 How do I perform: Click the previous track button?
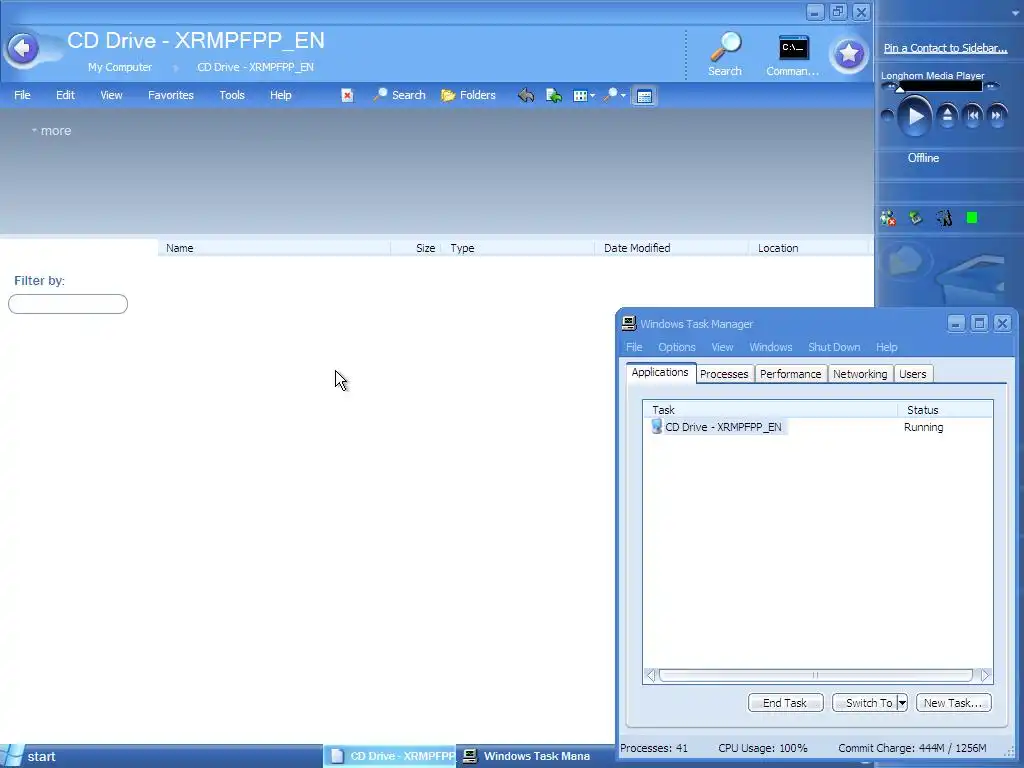[973, 116]
